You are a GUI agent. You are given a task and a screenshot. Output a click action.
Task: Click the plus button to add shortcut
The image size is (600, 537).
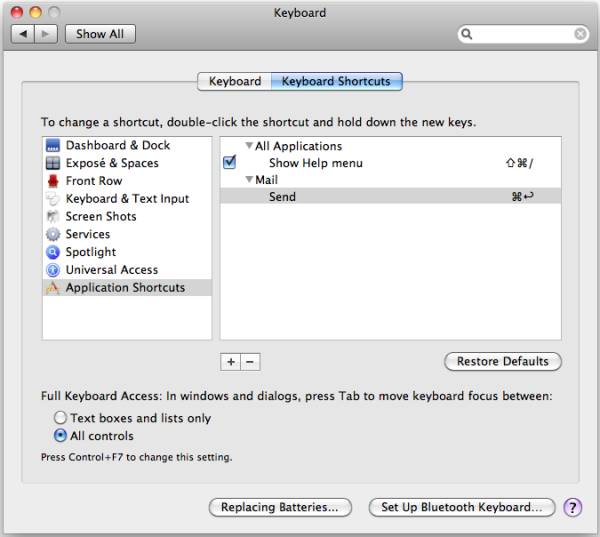[229, 361]
